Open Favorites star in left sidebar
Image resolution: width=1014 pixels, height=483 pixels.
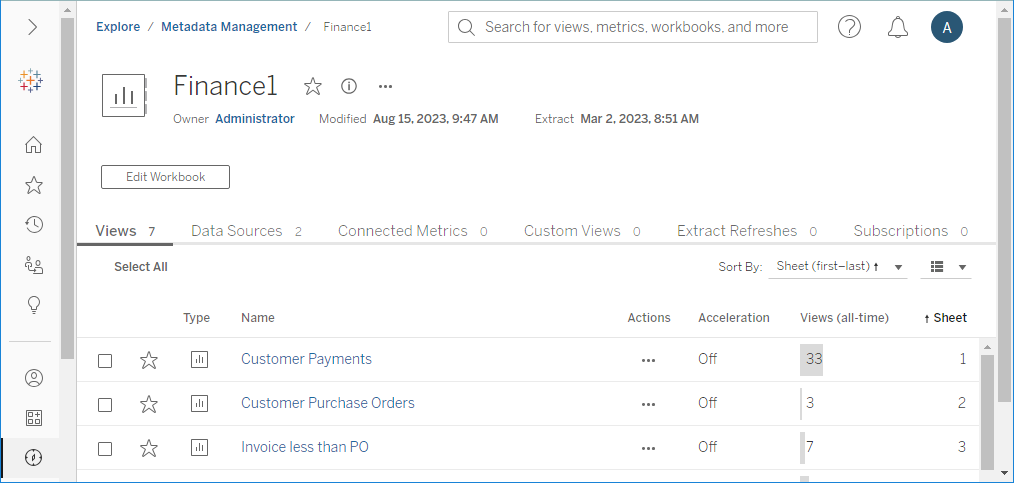click(x=33, y=185)
